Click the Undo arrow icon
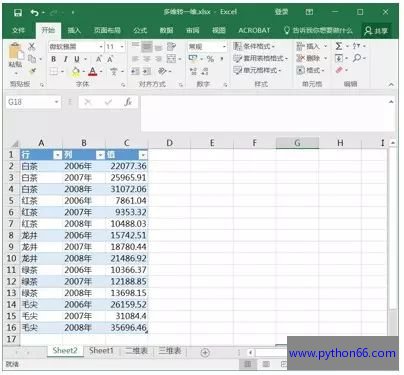This screenshot has width=404, height=375. coord(34,13)
